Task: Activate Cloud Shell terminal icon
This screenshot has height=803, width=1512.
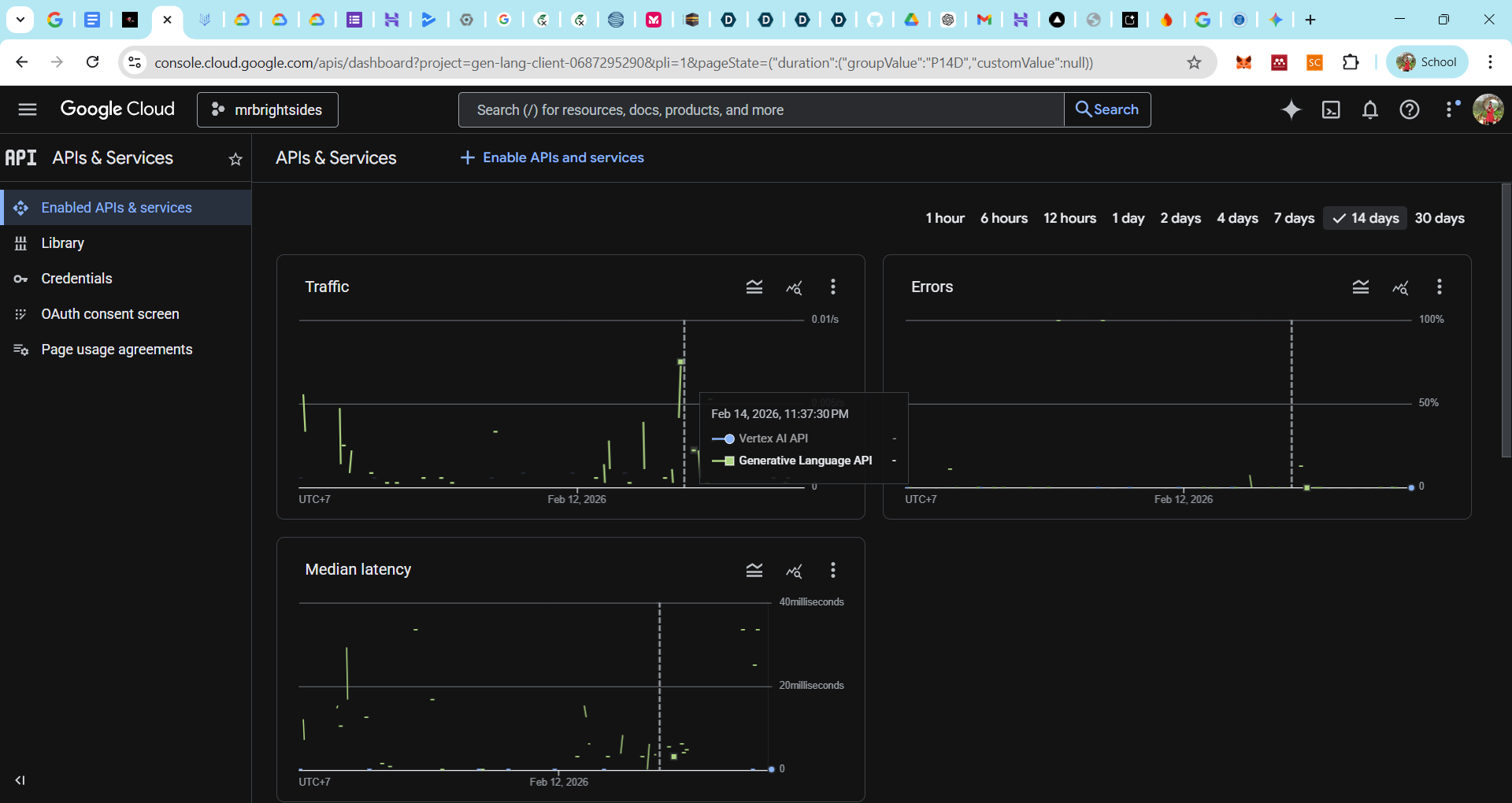Action: (x=1331, y=109)
